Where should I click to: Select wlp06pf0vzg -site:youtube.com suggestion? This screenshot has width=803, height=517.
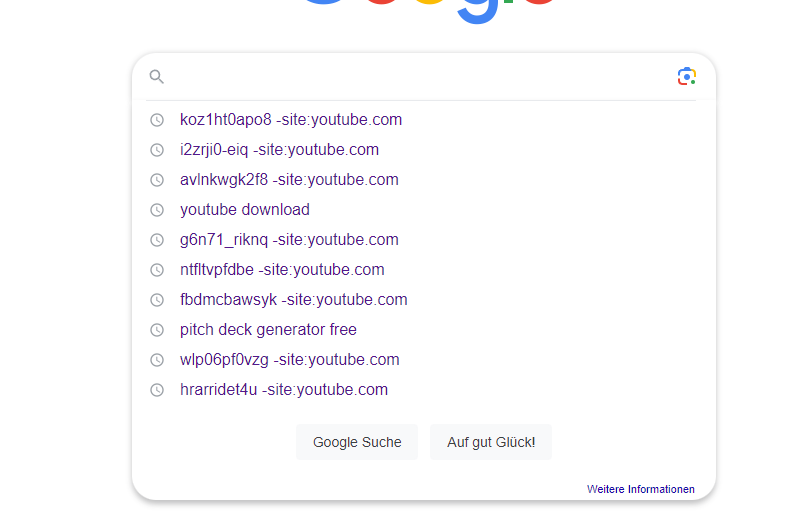click(x=289, y=360)
